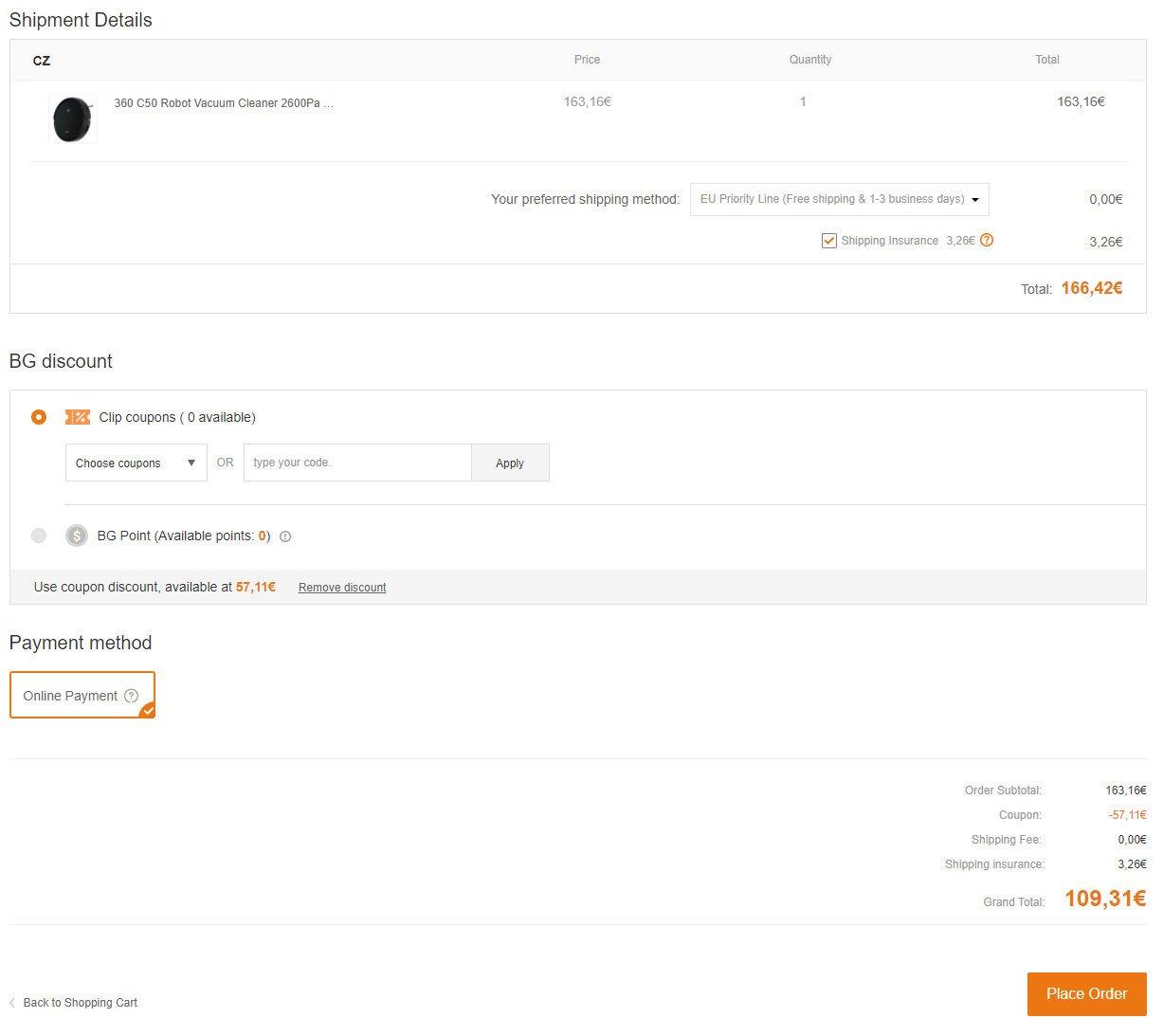Click the Place Order button
The width and height of the screenshot is (1163, 1036).
tap(1087, 994)
